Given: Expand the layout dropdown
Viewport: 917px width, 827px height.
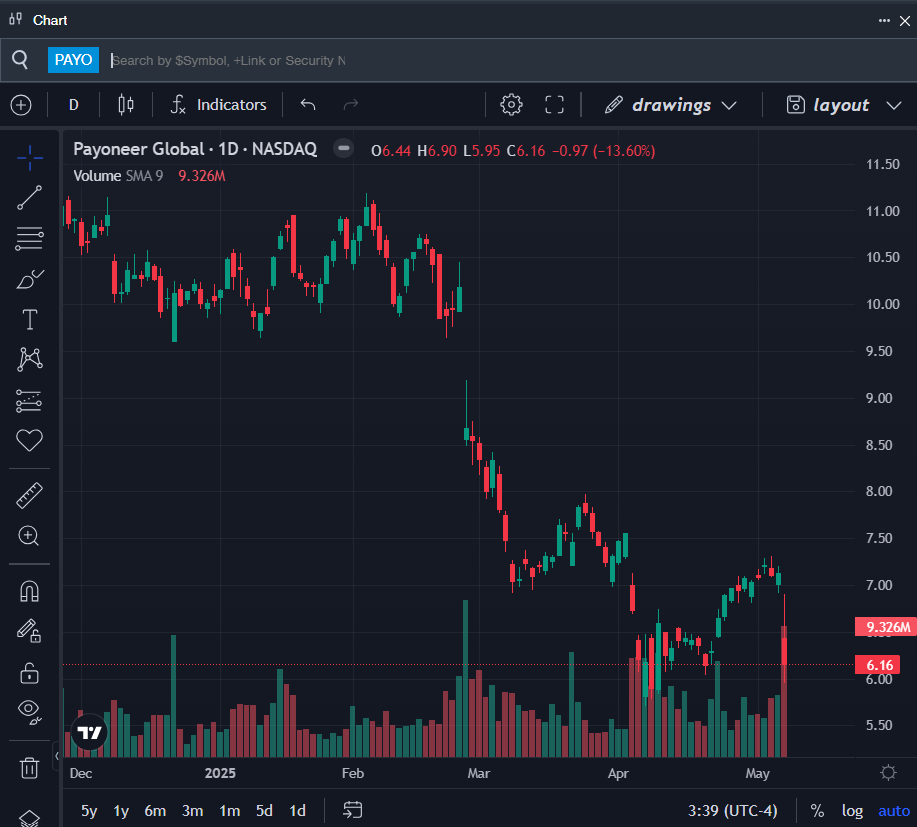Looking at the screenshot, I should [843, 105].
